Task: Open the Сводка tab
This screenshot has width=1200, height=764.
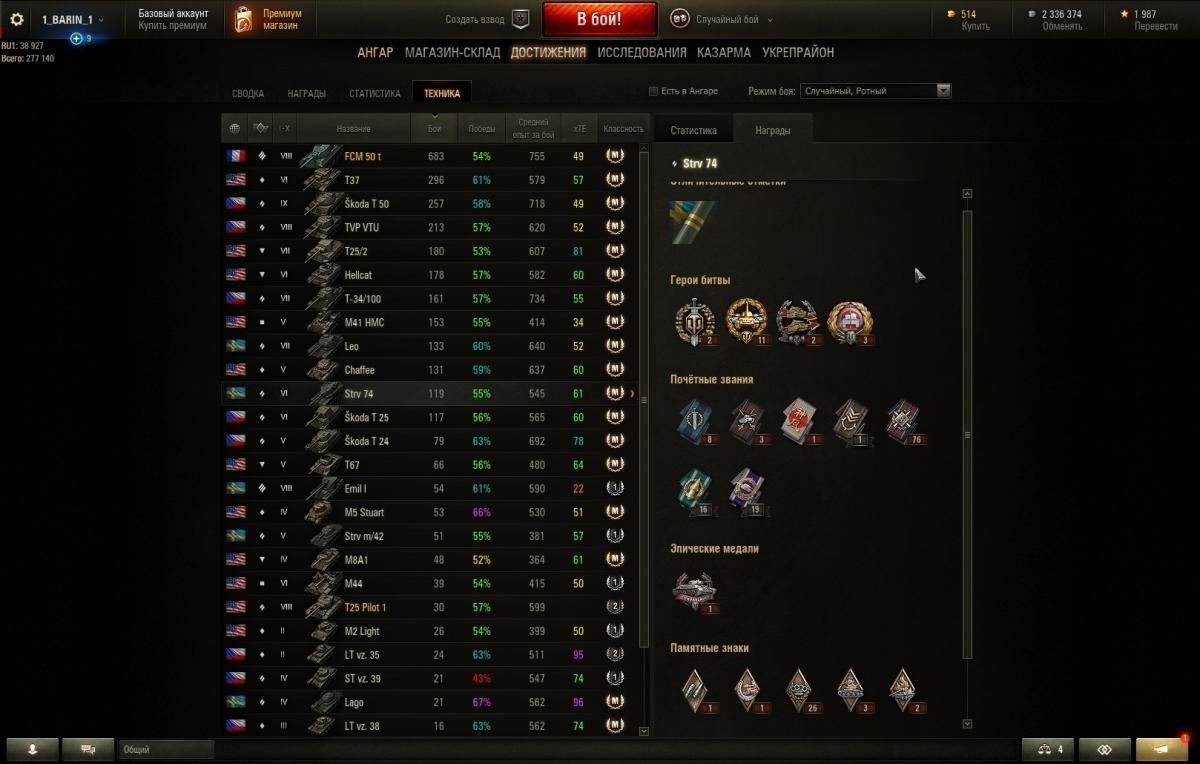Action: [248, 94]
